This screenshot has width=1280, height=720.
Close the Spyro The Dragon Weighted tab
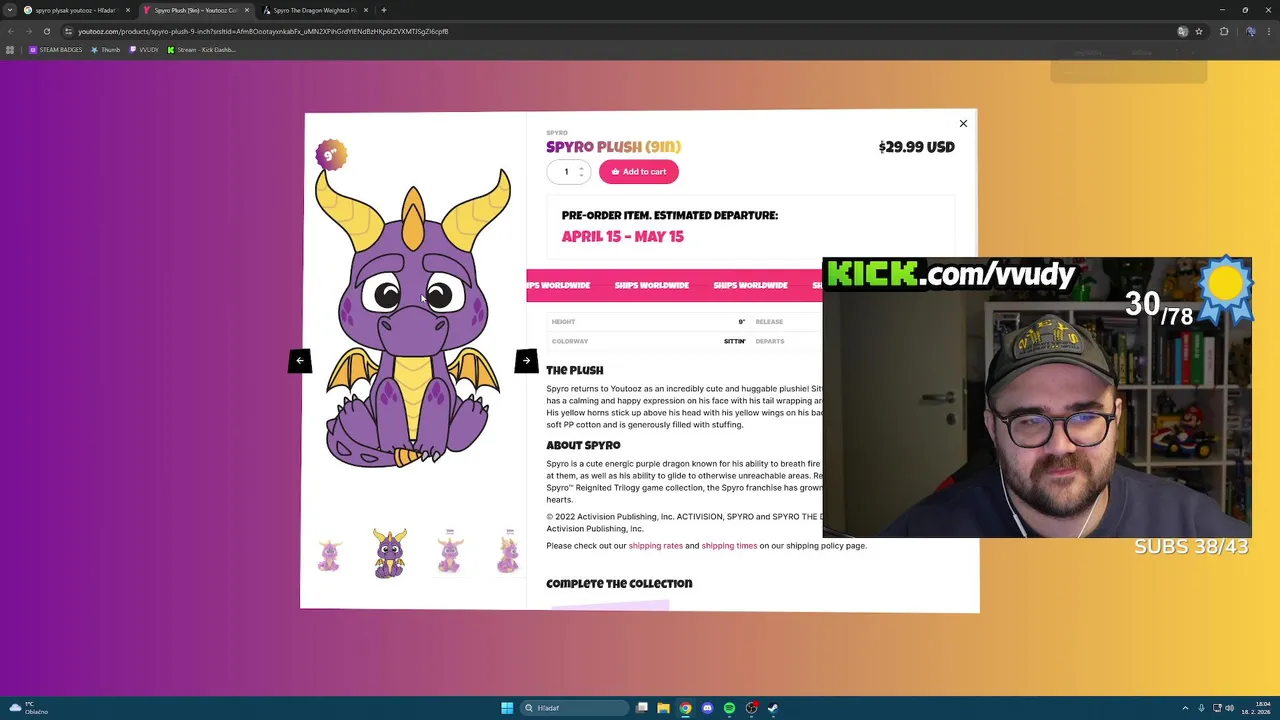click(366, 10)
